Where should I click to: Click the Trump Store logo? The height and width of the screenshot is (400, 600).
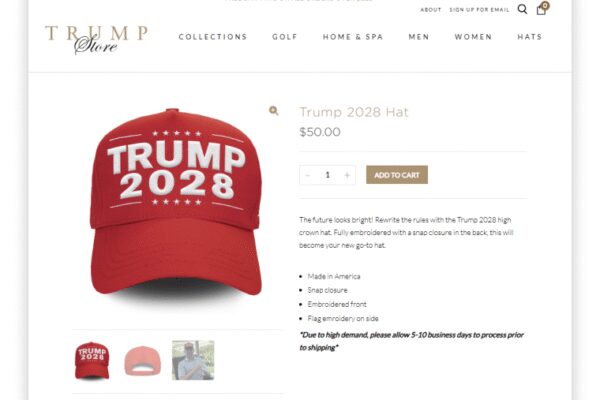tap(96, 39)
